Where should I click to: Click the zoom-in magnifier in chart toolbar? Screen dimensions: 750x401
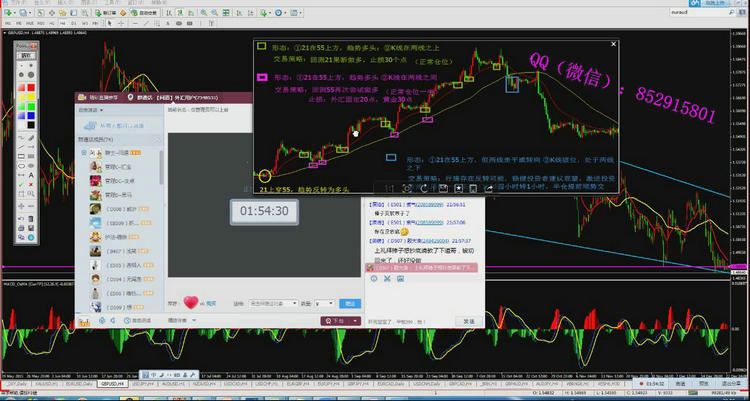point(204,13)
